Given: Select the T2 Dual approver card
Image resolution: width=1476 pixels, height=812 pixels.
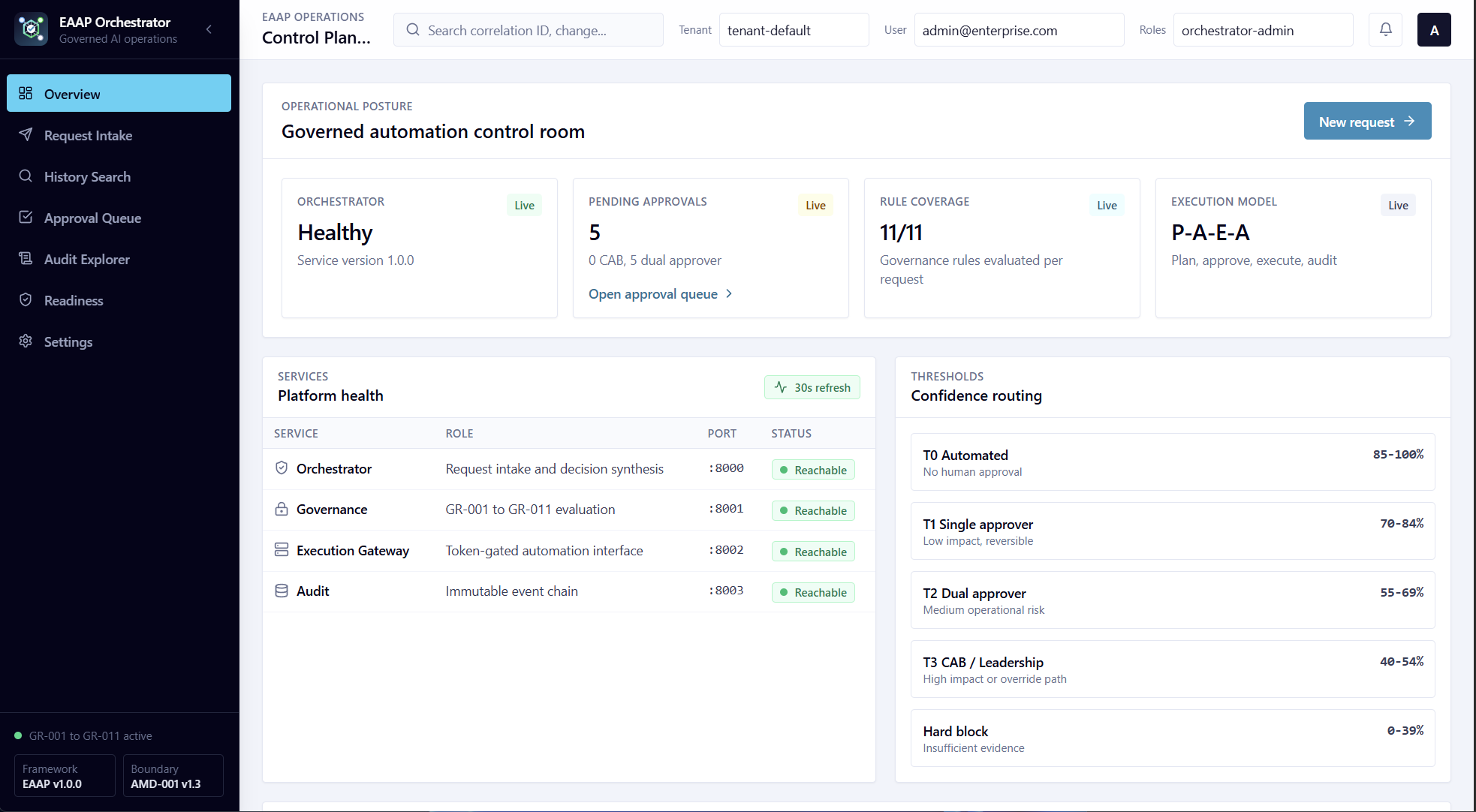Looking at the screenshot, I should [1173, 600].
